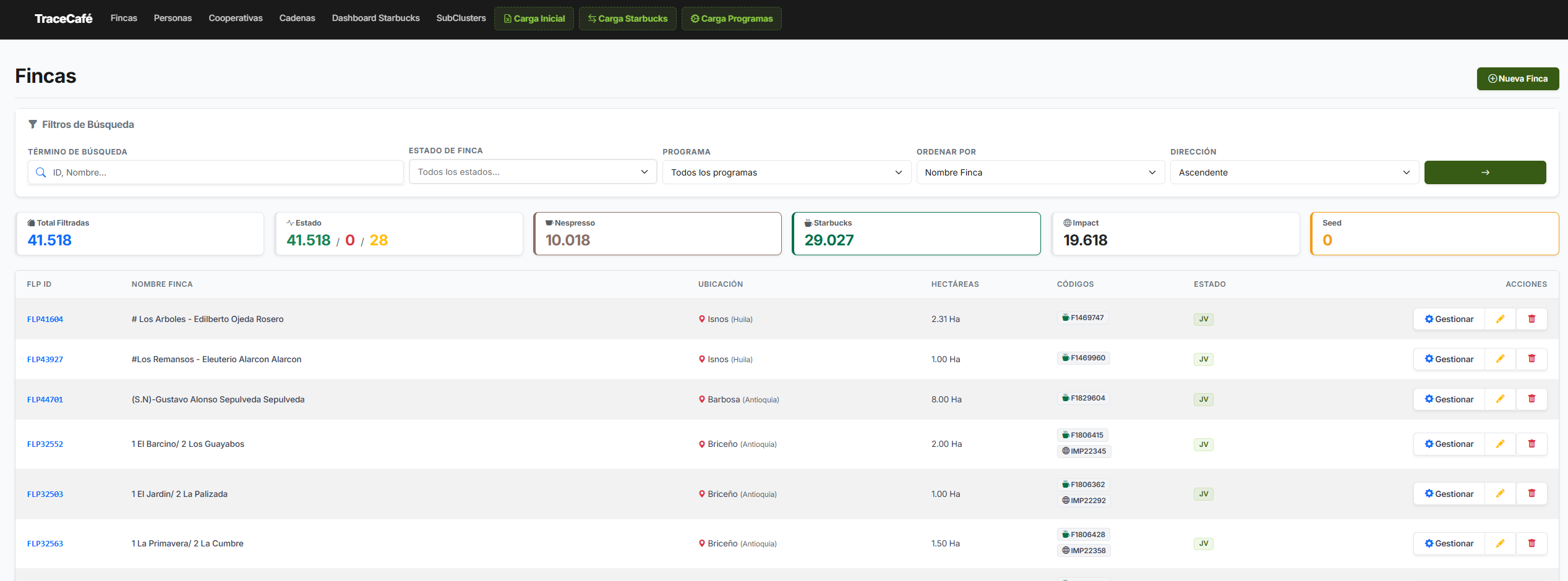The image size is (1568, 581).
Task: Open FLP32563 link
Action: click(45, 543)
